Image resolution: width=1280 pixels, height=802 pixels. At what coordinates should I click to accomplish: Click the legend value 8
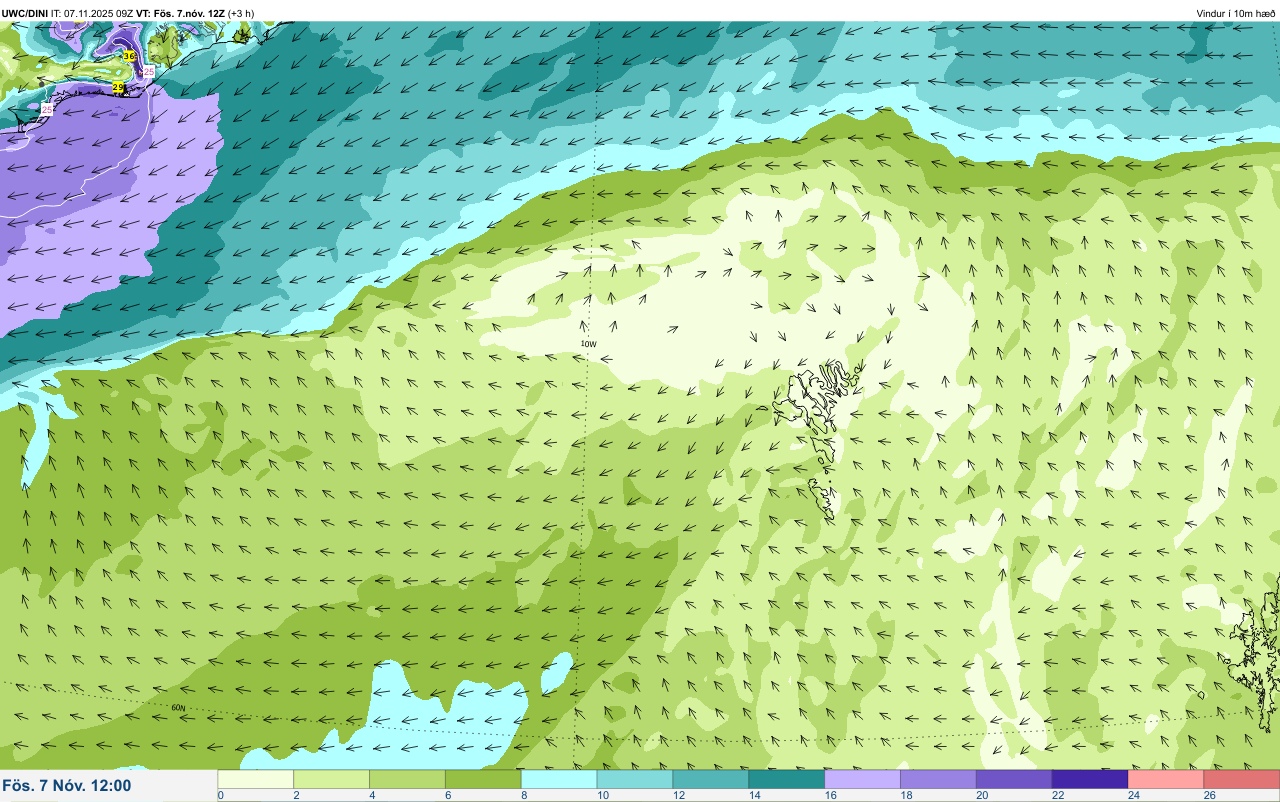click(x=524, y=796)
